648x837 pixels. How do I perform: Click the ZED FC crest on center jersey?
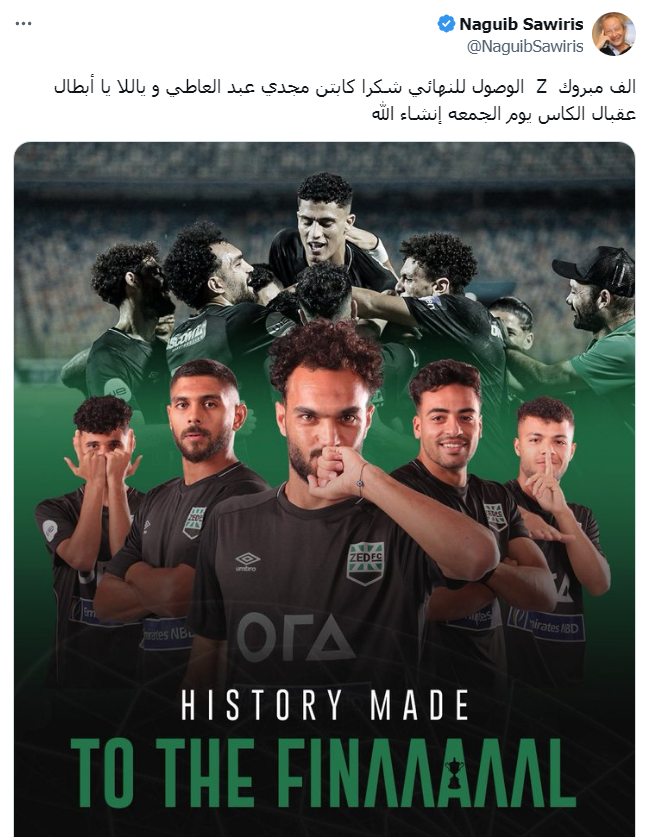(365, 563)
